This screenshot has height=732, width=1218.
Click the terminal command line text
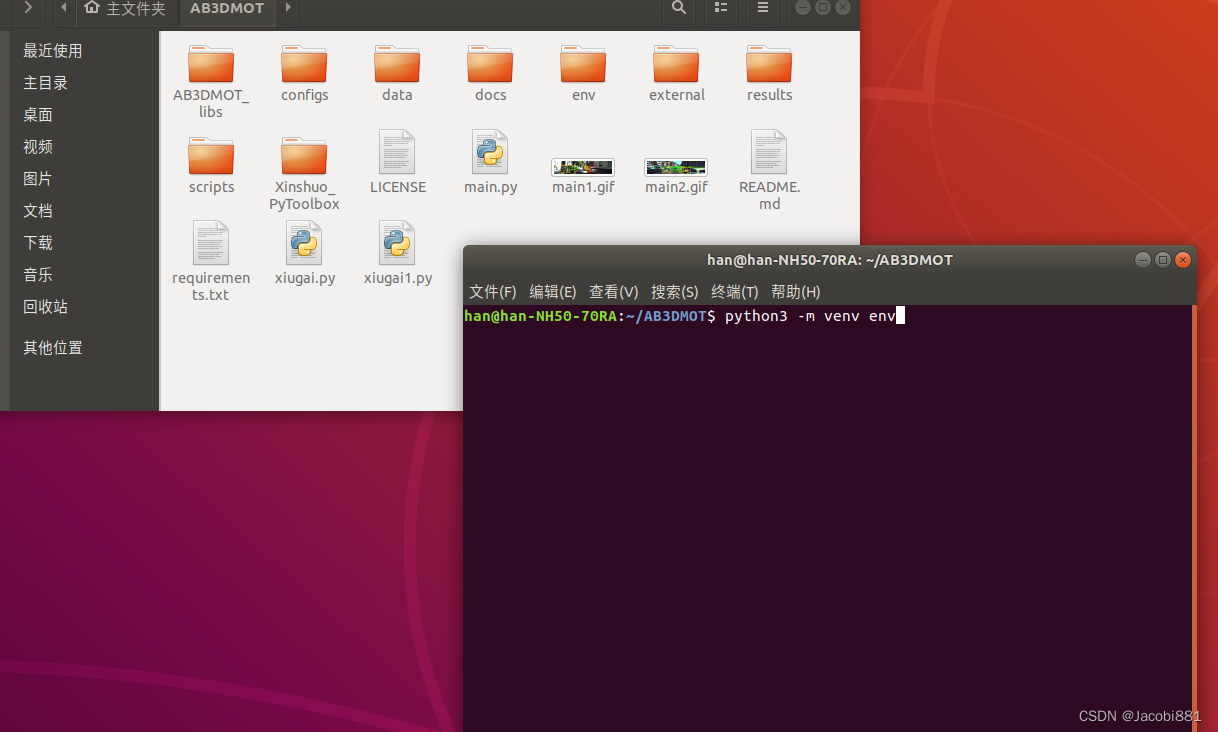(x=810, y=316)
